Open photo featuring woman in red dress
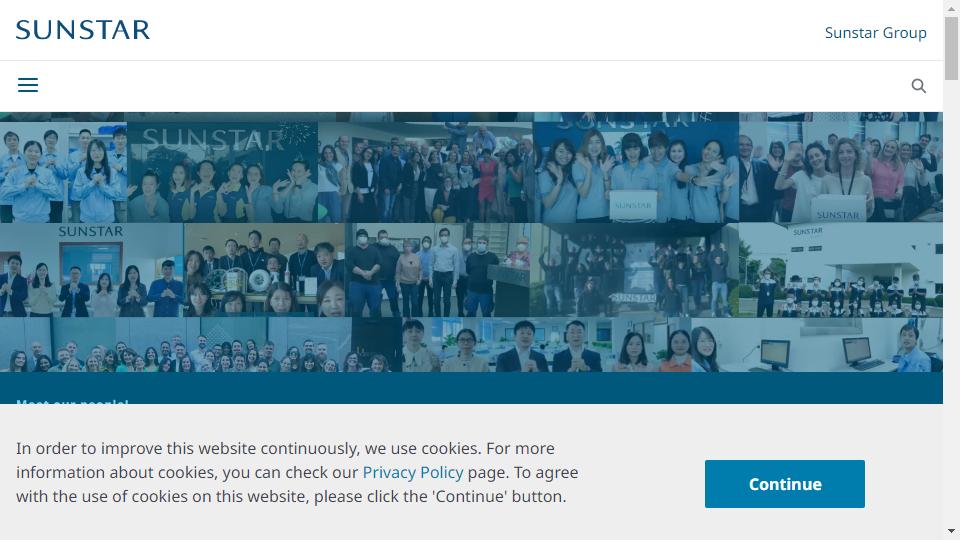 point(426,172)
